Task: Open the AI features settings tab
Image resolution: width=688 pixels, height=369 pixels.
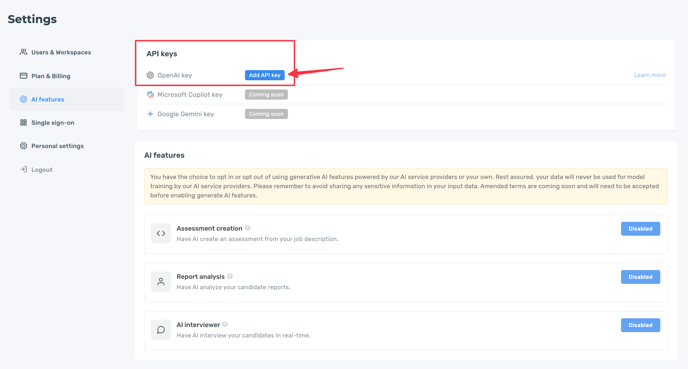Action: [67, 99]
